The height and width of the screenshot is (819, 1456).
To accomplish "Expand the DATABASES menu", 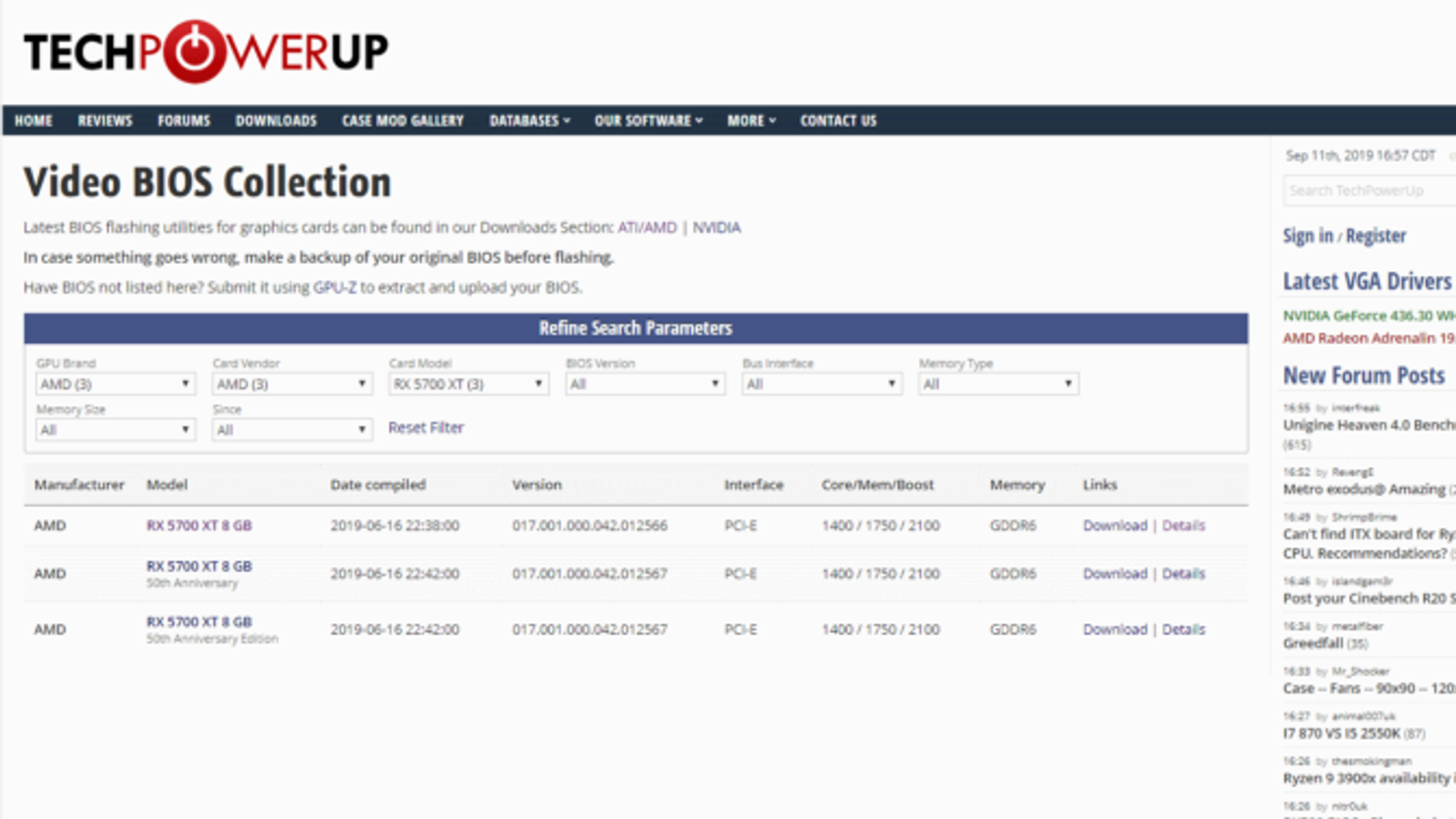I will [530, 121].
